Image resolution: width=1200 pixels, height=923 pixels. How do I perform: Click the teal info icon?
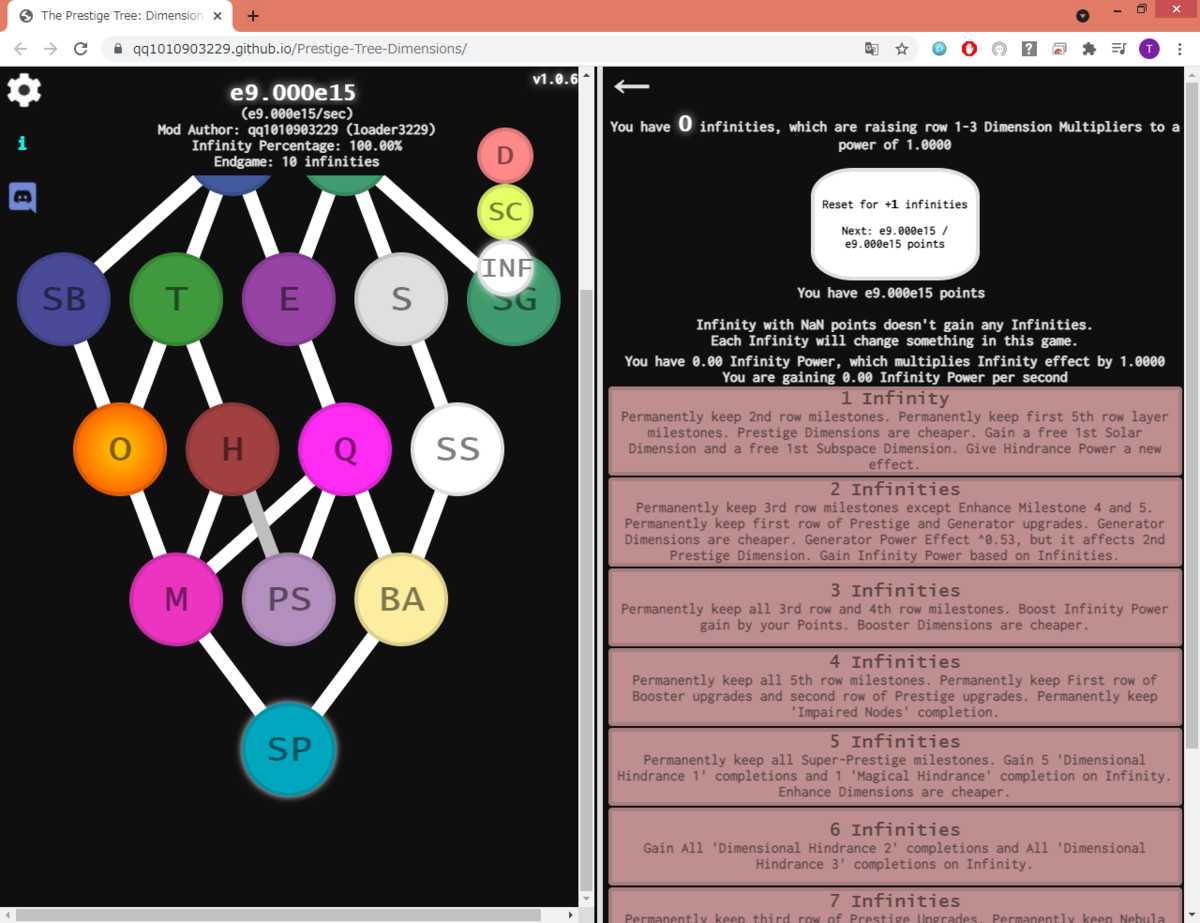[20, 143]
